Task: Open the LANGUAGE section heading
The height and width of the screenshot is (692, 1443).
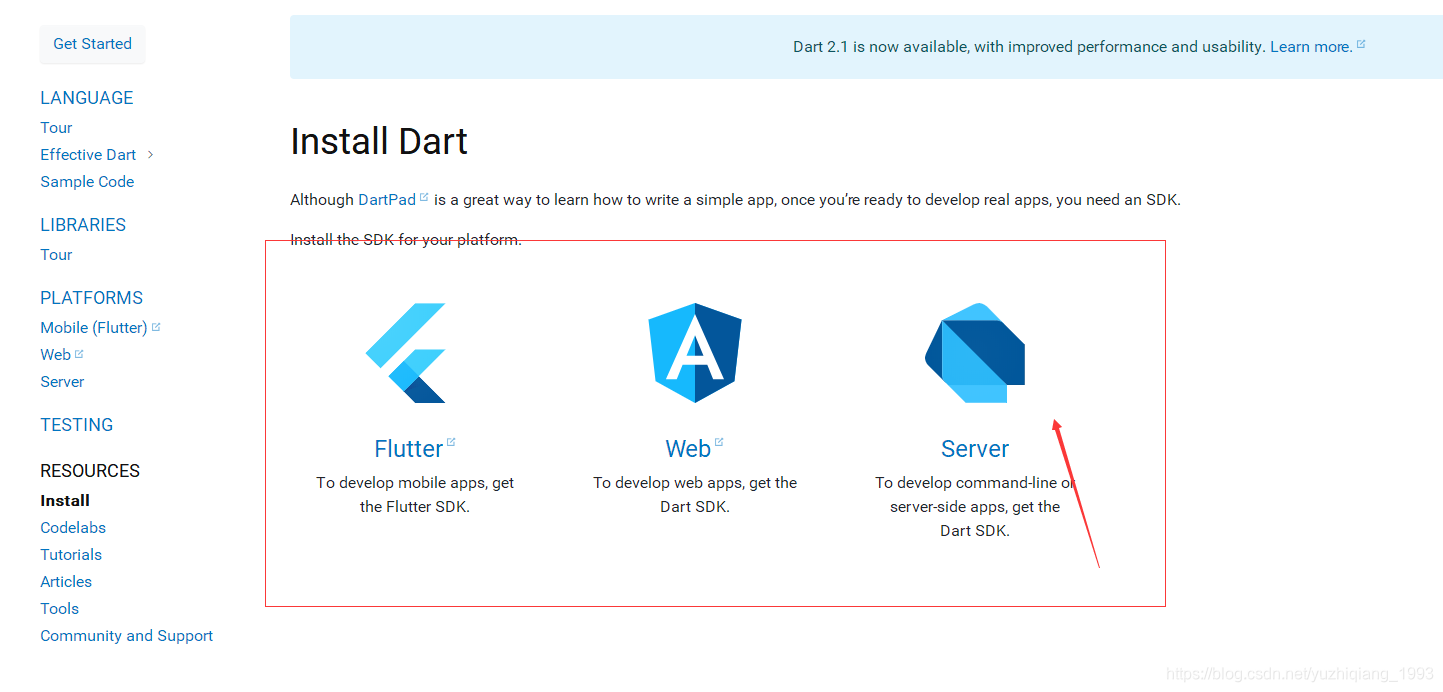Action: tap(87, 98)
